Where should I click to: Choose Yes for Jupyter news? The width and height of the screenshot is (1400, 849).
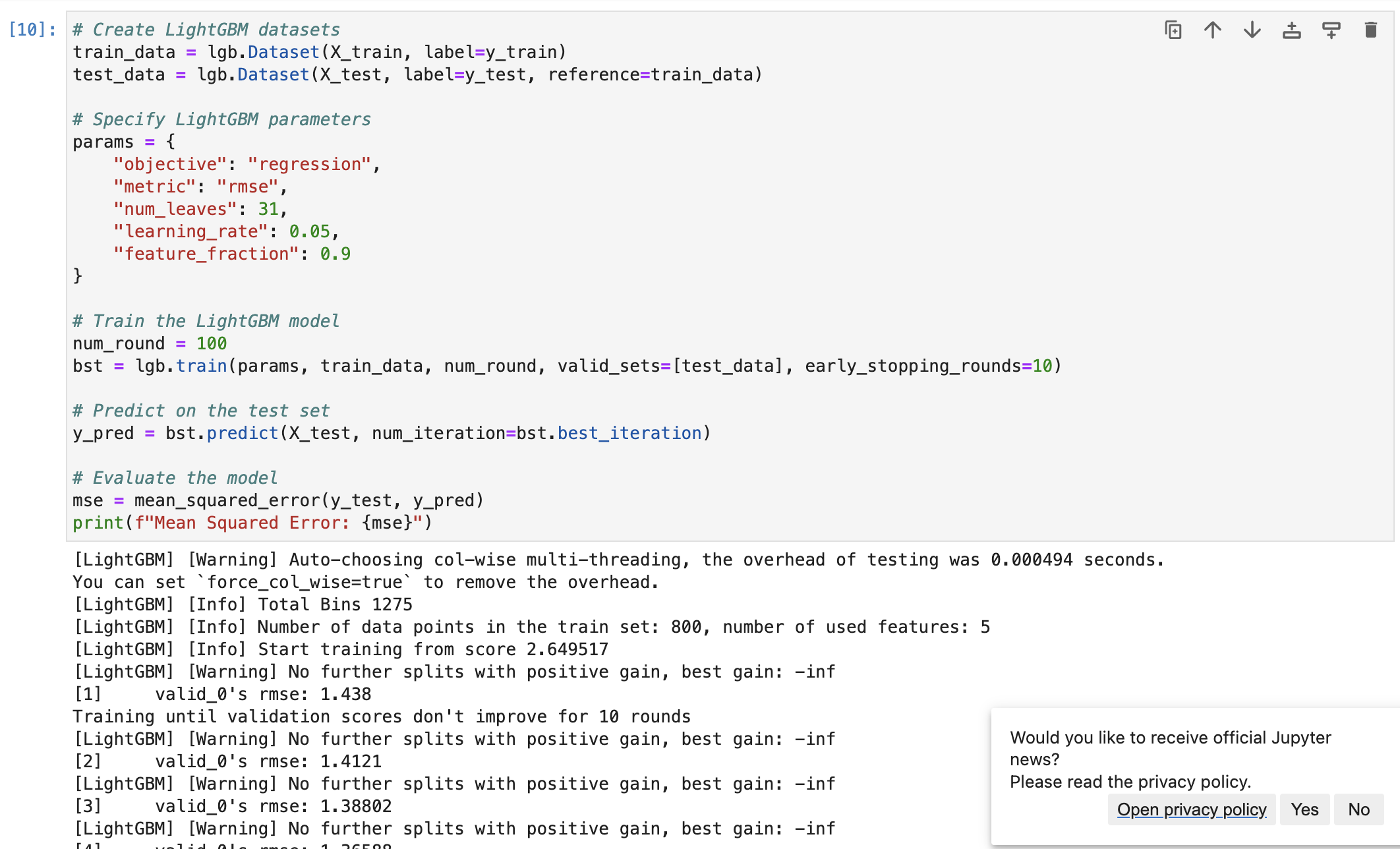point(1304,809)
